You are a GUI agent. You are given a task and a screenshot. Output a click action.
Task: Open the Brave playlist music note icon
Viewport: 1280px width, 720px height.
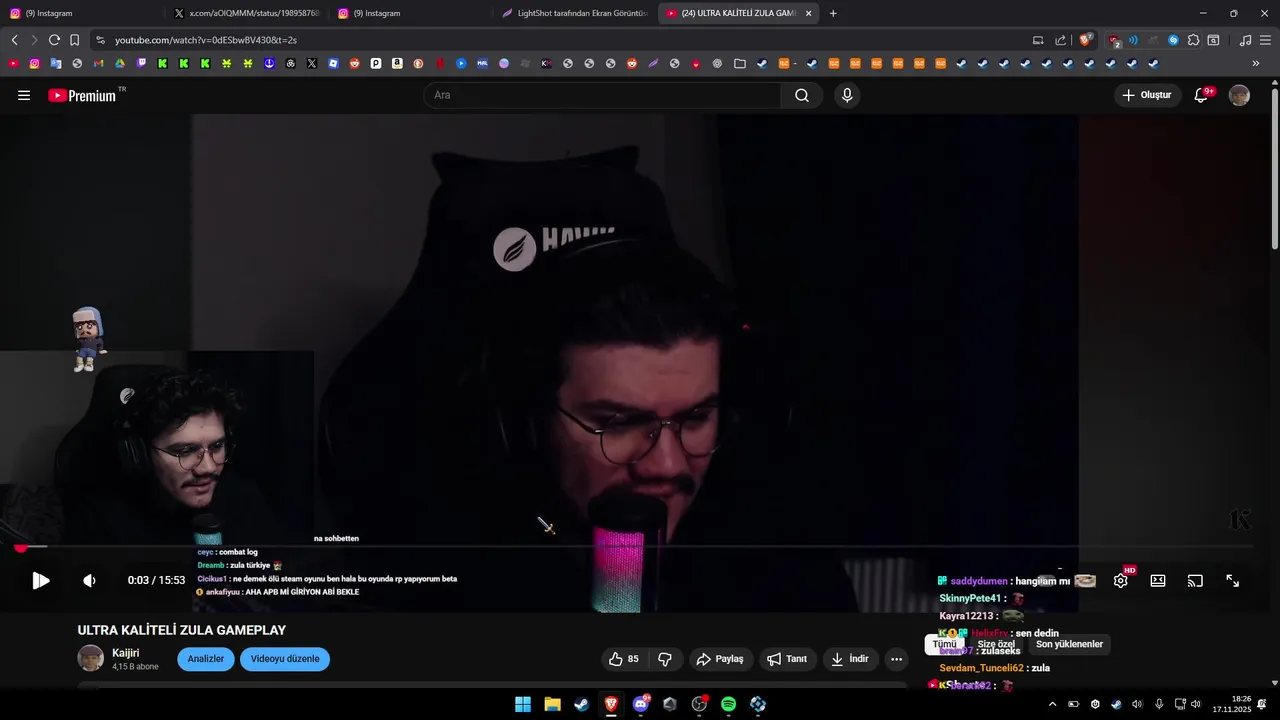tap(1245, 40)
